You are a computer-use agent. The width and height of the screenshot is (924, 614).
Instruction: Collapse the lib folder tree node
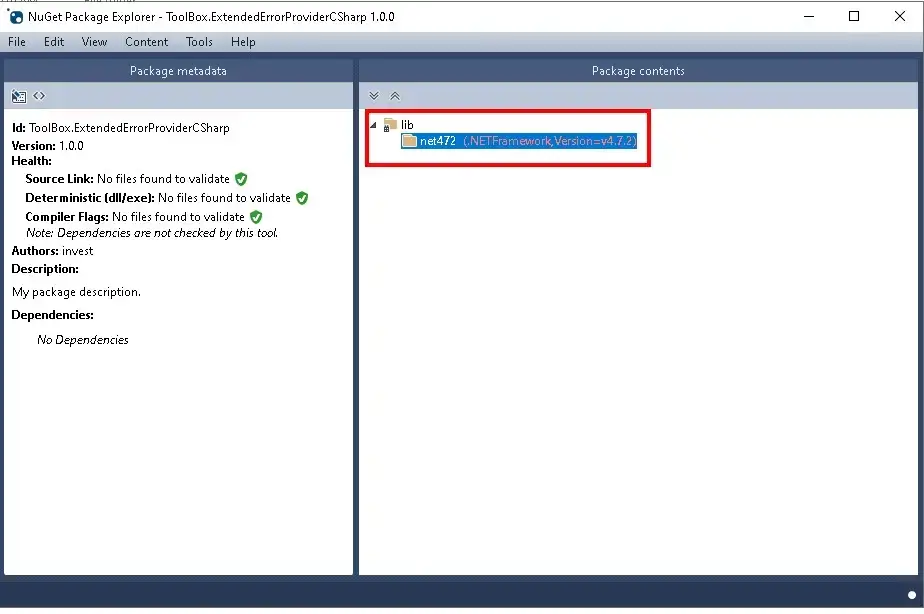point(373,125)
